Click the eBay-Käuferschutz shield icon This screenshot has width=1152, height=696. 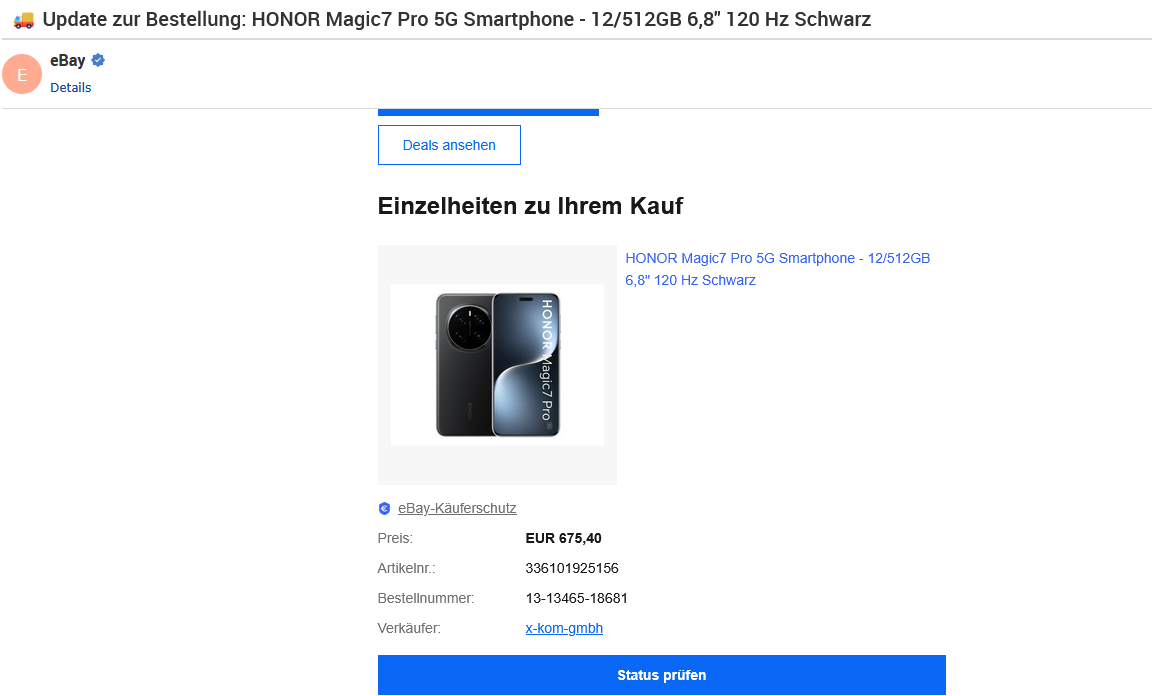click(x=385, y=509)
